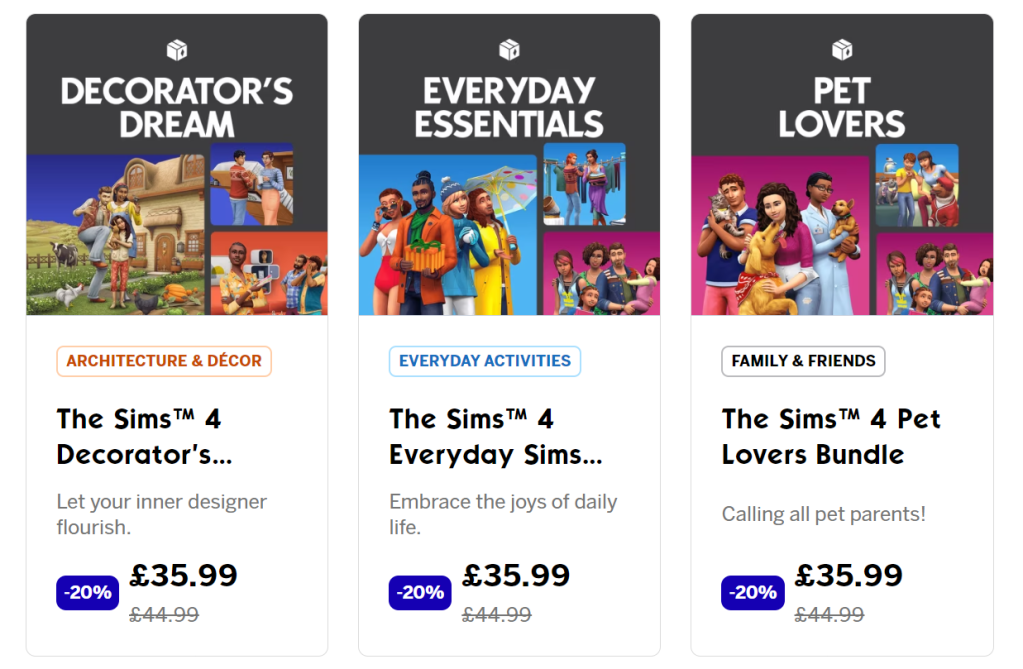Click the bundle box icon above Everyday Essentials
This screenshot has height=669, width=1023.
509,50
